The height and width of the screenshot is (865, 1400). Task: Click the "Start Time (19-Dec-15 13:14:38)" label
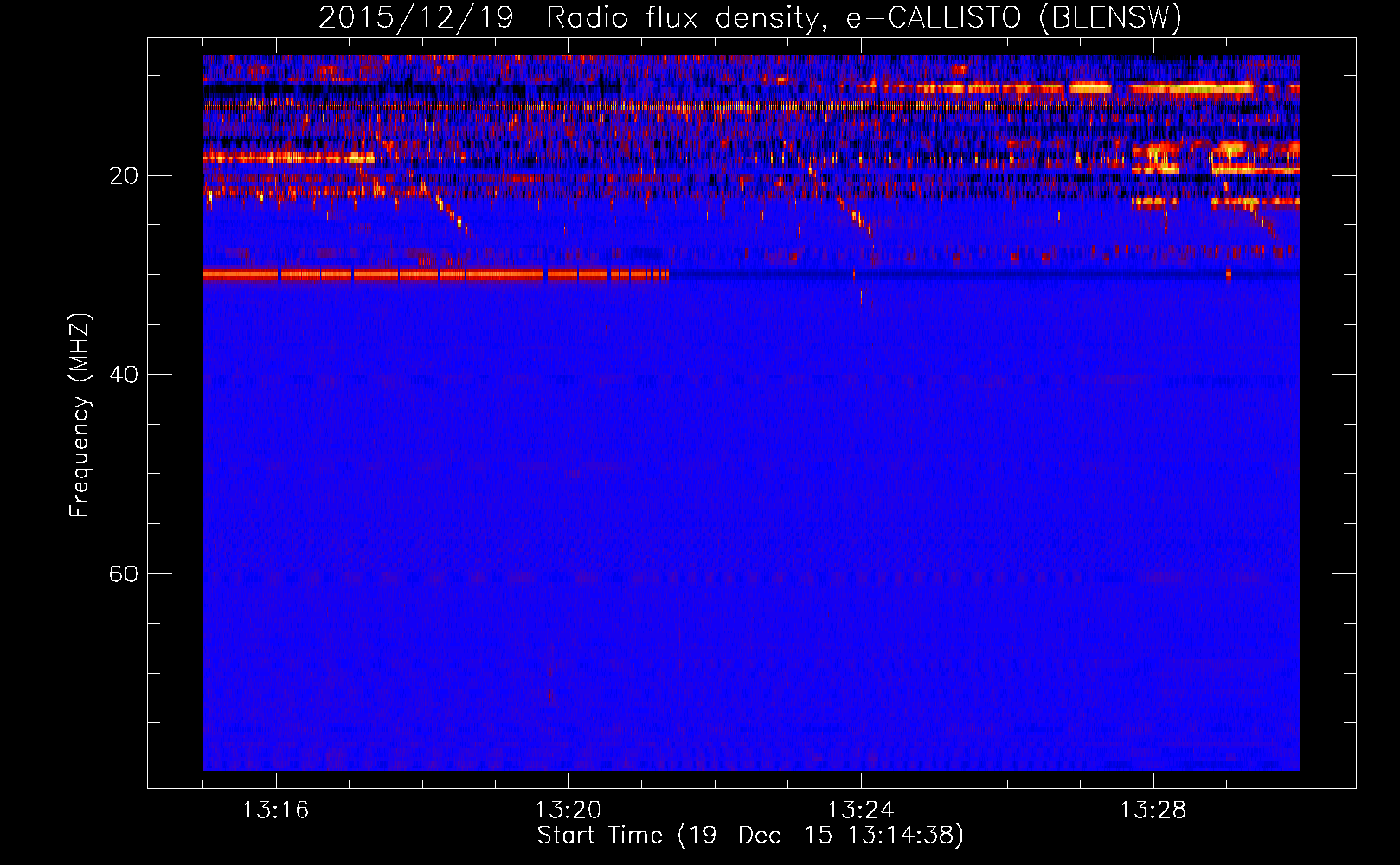750,836
